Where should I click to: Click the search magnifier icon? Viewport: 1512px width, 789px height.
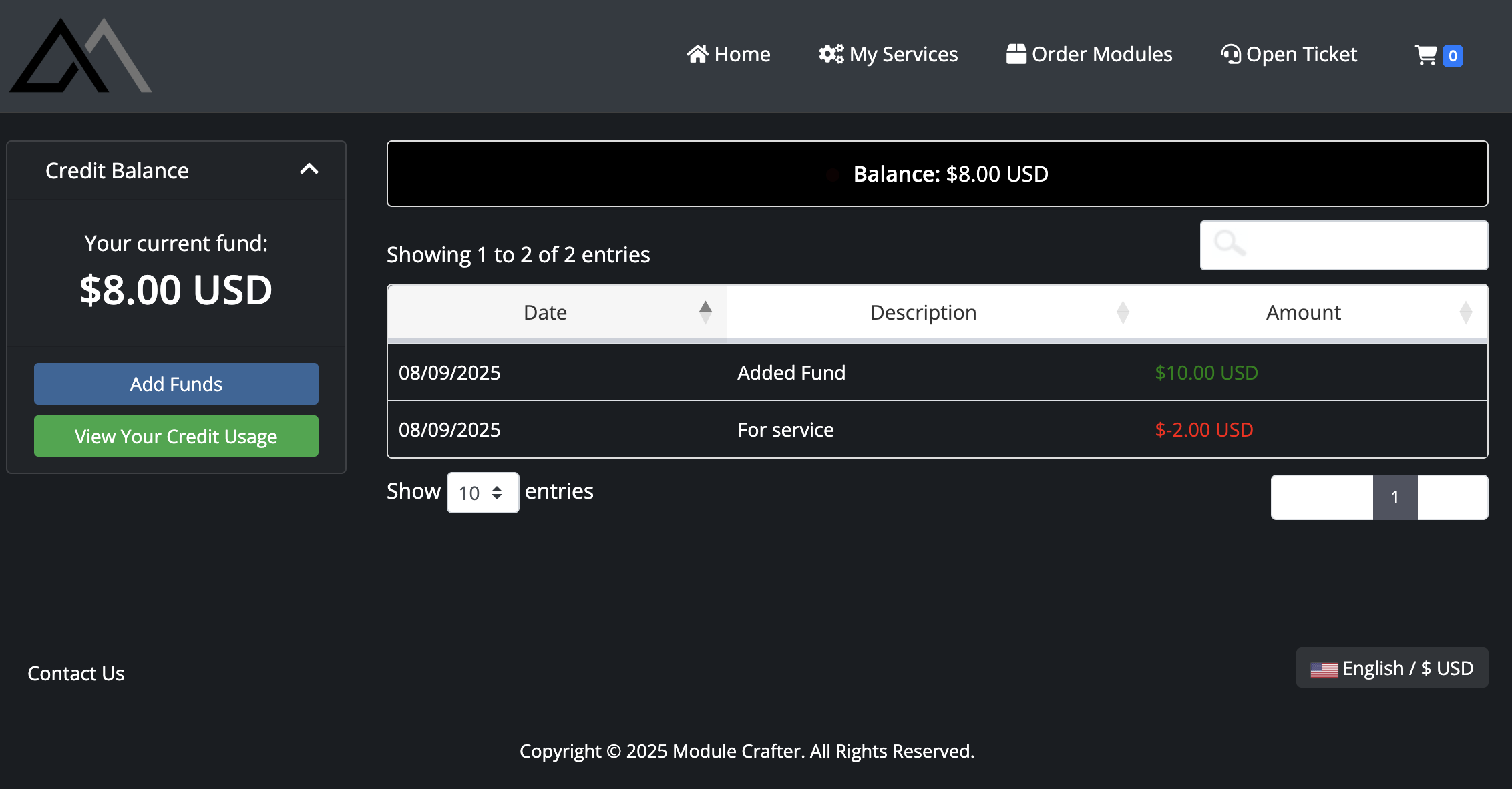pyautogui.click(x=1230, y=243)
